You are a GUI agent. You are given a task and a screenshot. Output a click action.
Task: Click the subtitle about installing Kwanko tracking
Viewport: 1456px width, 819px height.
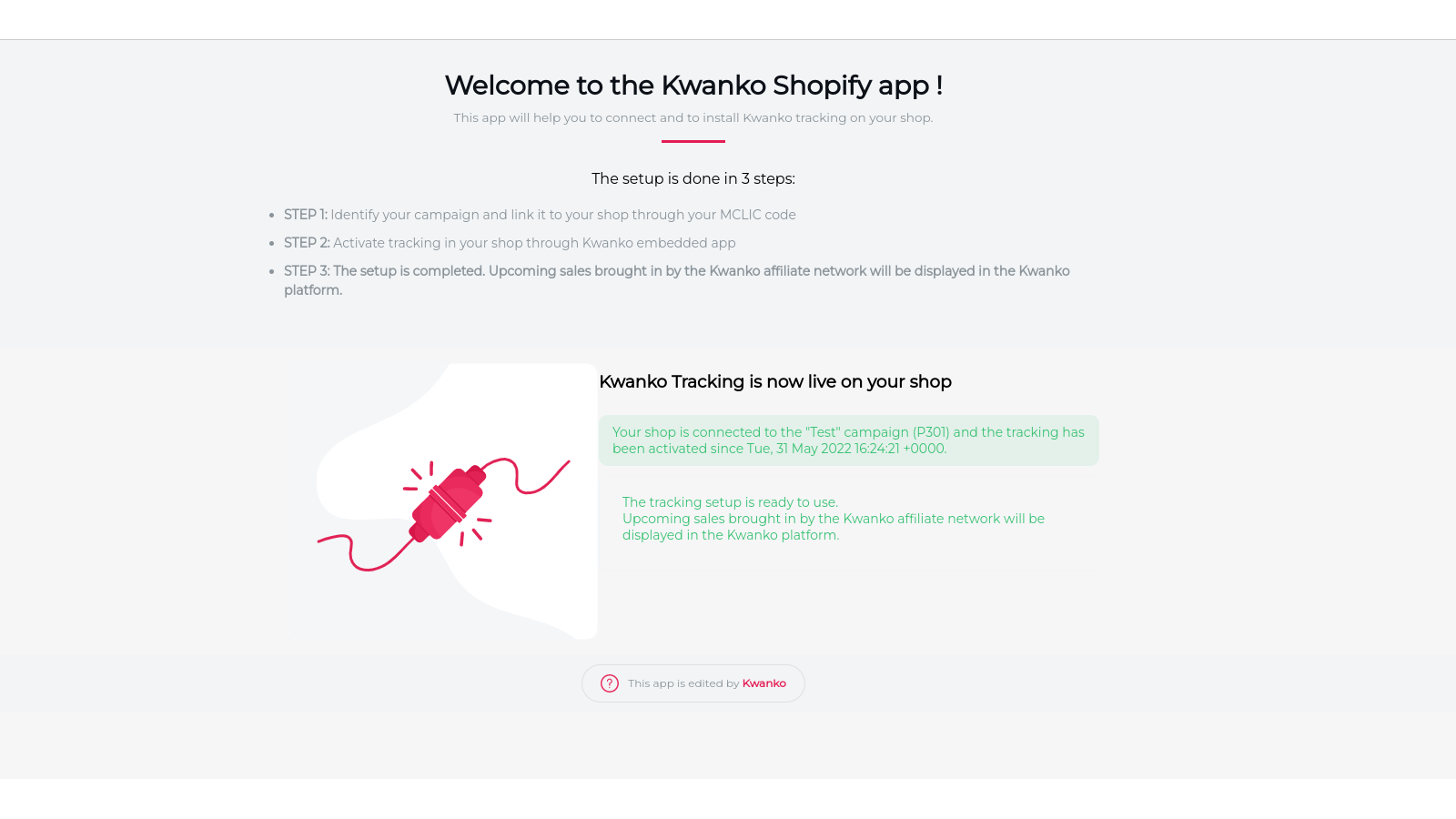693,117
